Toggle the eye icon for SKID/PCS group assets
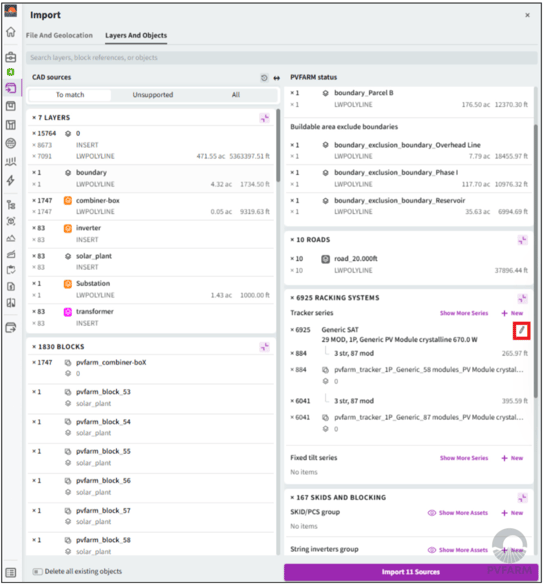The width and height of the screenshot is (544, 584). click(432, 513)
